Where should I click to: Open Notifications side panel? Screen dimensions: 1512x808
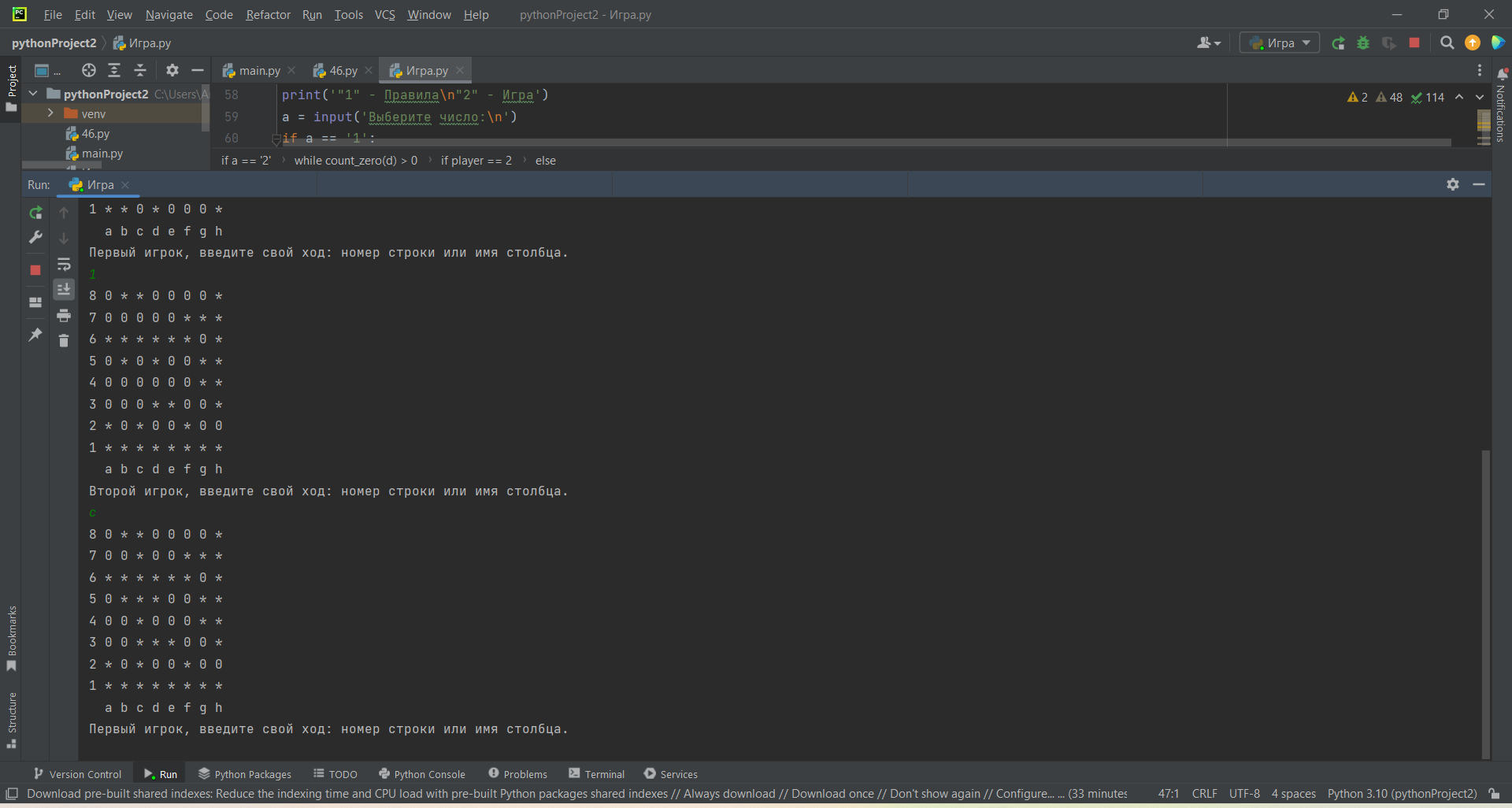(1501, 105)
